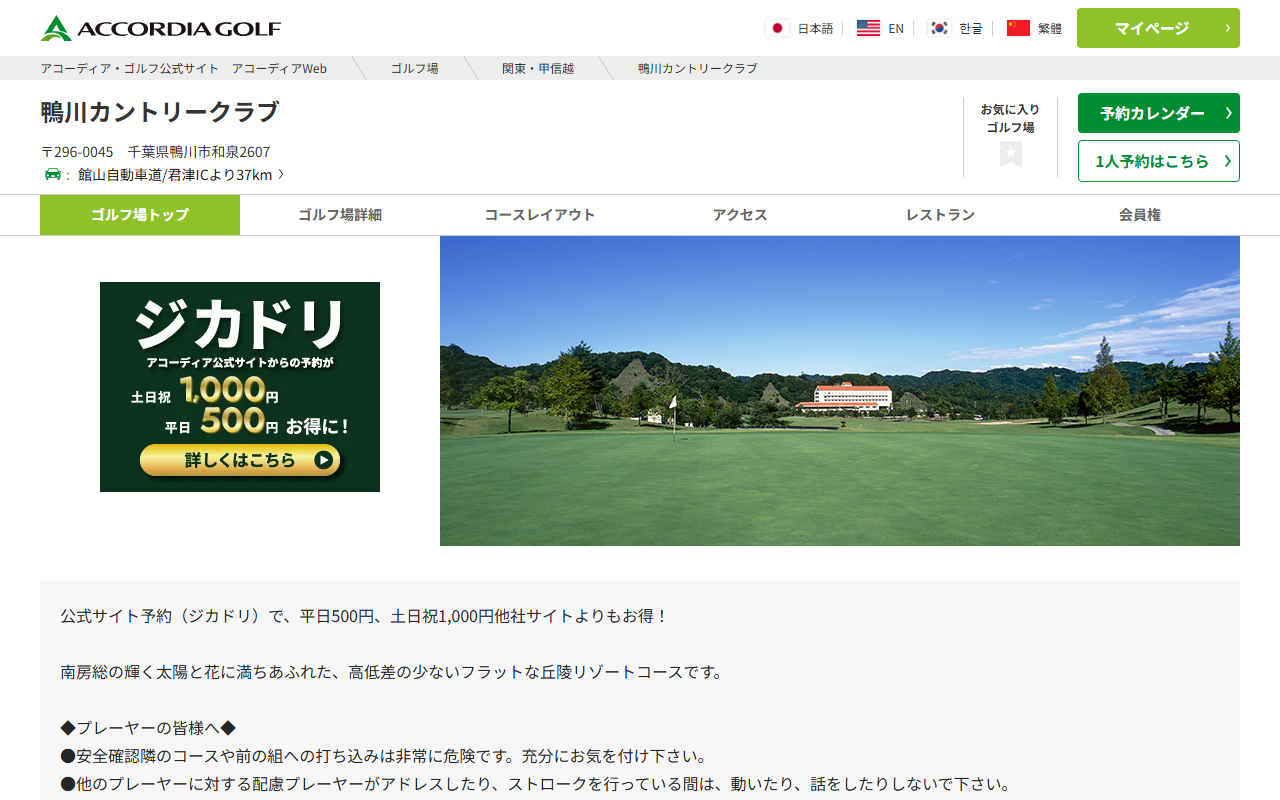The image size is (1280, 800).
Task: Open the 館山自動車道/君津ICより37km access link
Action: [x=175, y=174]
